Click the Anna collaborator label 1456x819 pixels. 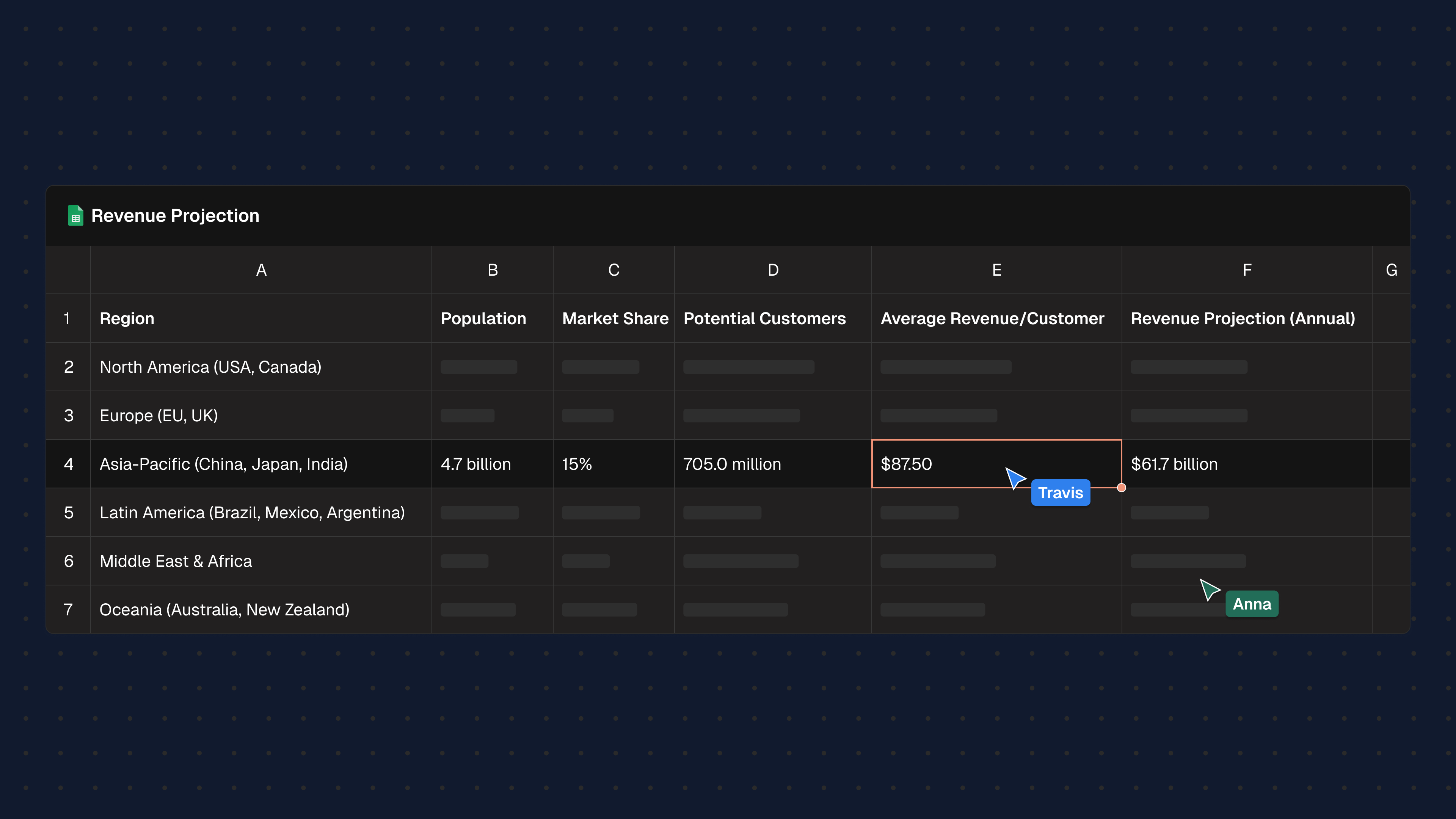1251,604
